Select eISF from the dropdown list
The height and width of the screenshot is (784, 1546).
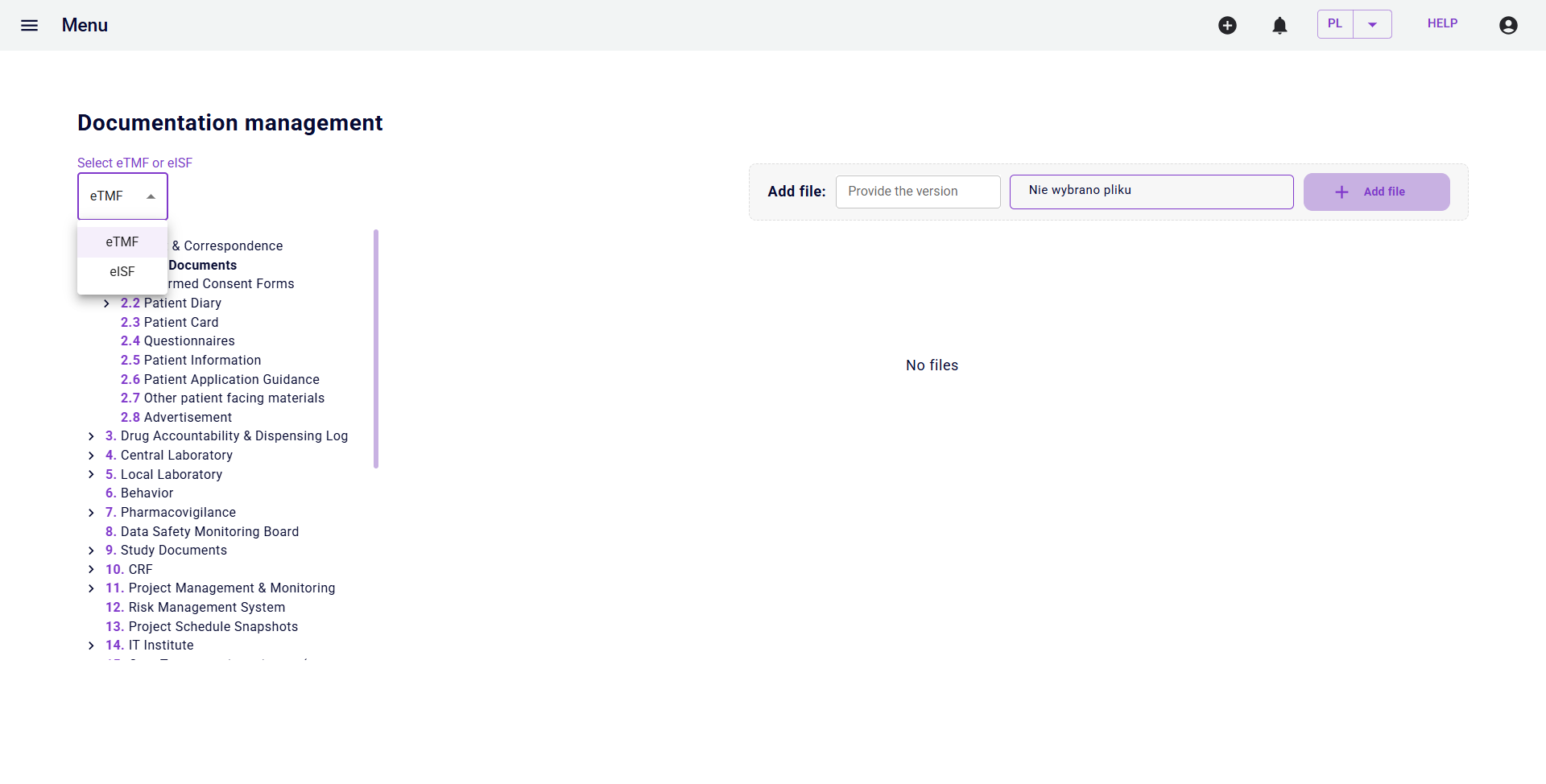pyautogui.click(x=122, y=272)
